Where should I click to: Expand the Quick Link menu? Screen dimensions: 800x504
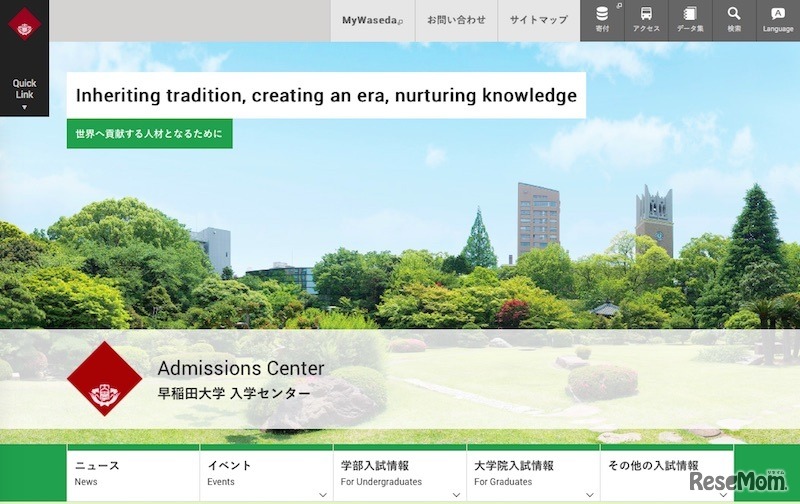click(x=24, y=94)
